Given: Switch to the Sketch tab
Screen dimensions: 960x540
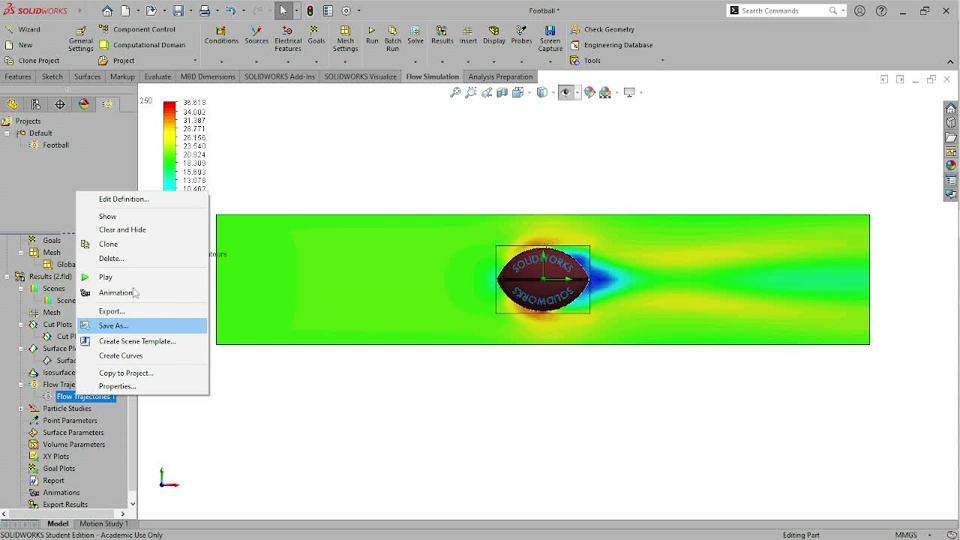Looking at the screenshot, I should 52,77.
